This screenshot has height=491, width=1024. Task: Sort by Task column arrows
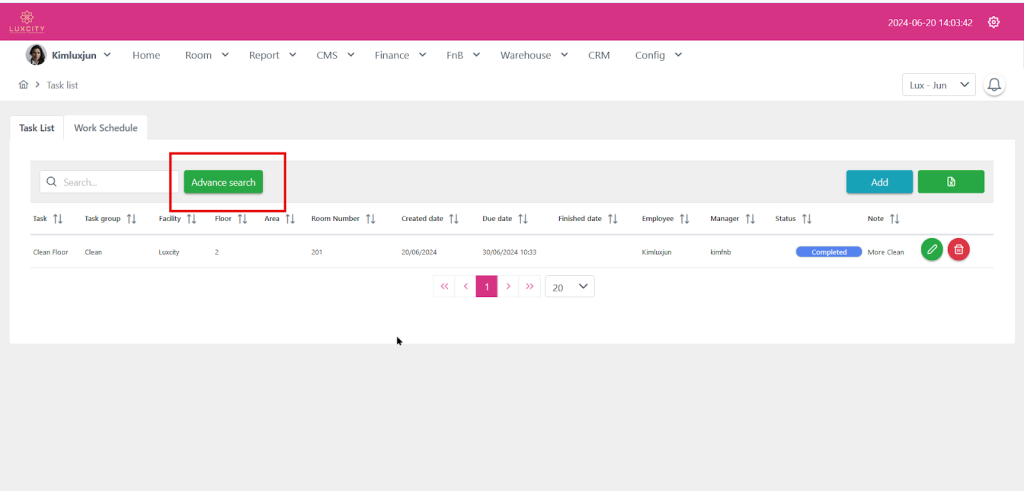pos(57,218)
